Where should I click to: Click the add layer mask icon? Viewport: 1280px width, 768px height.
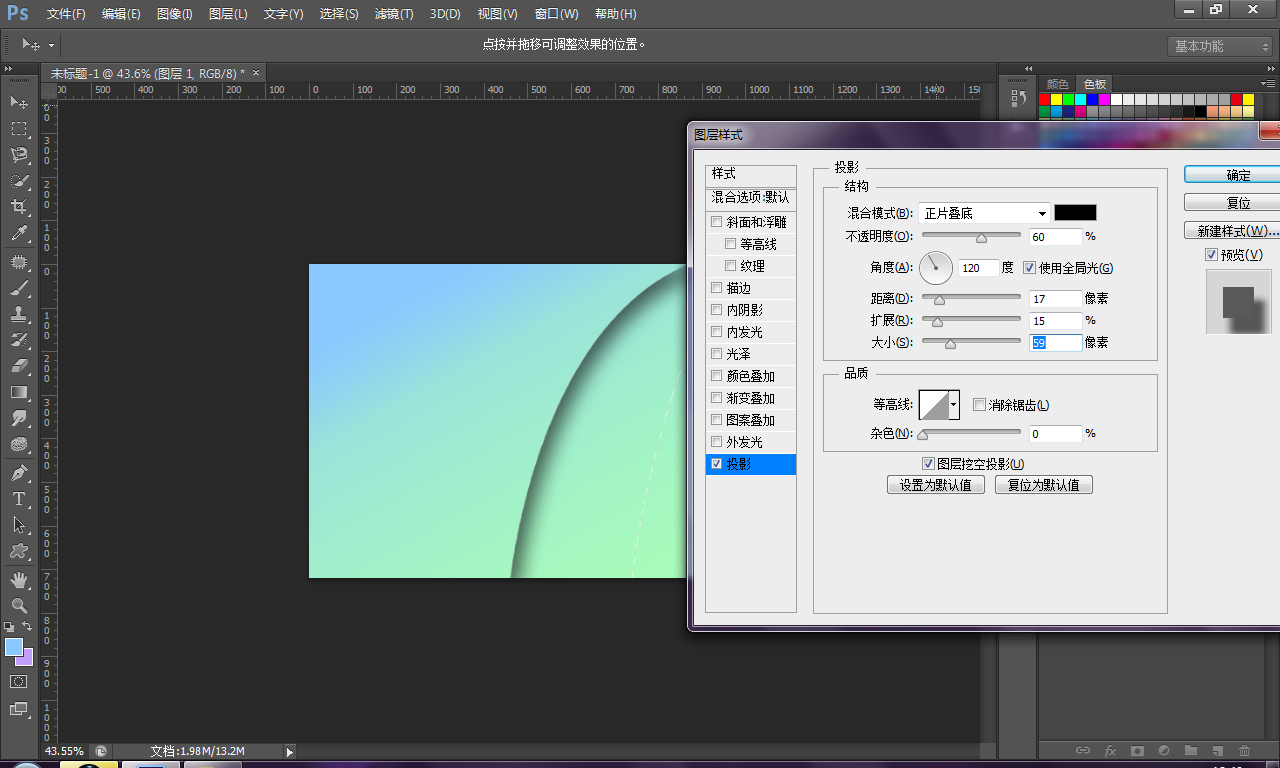pos(1137,750)
